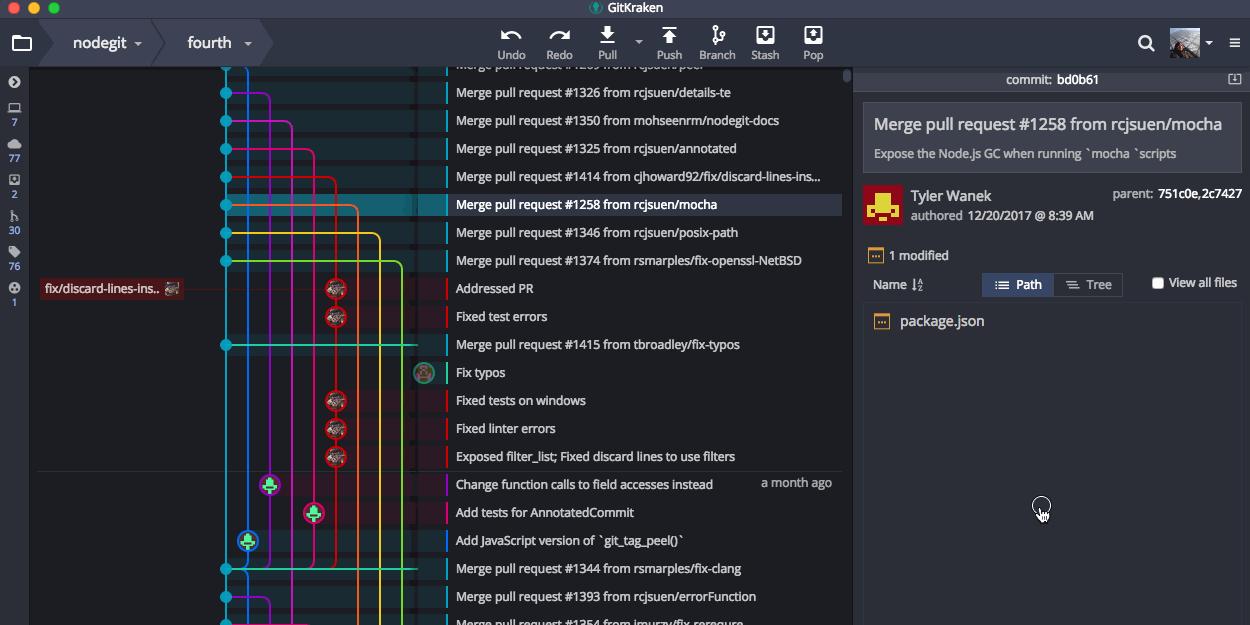The image size is (1250, 625).
Task: Show tags icon in left sidebar
Action: pyautogui.click(x=14, y=252)
